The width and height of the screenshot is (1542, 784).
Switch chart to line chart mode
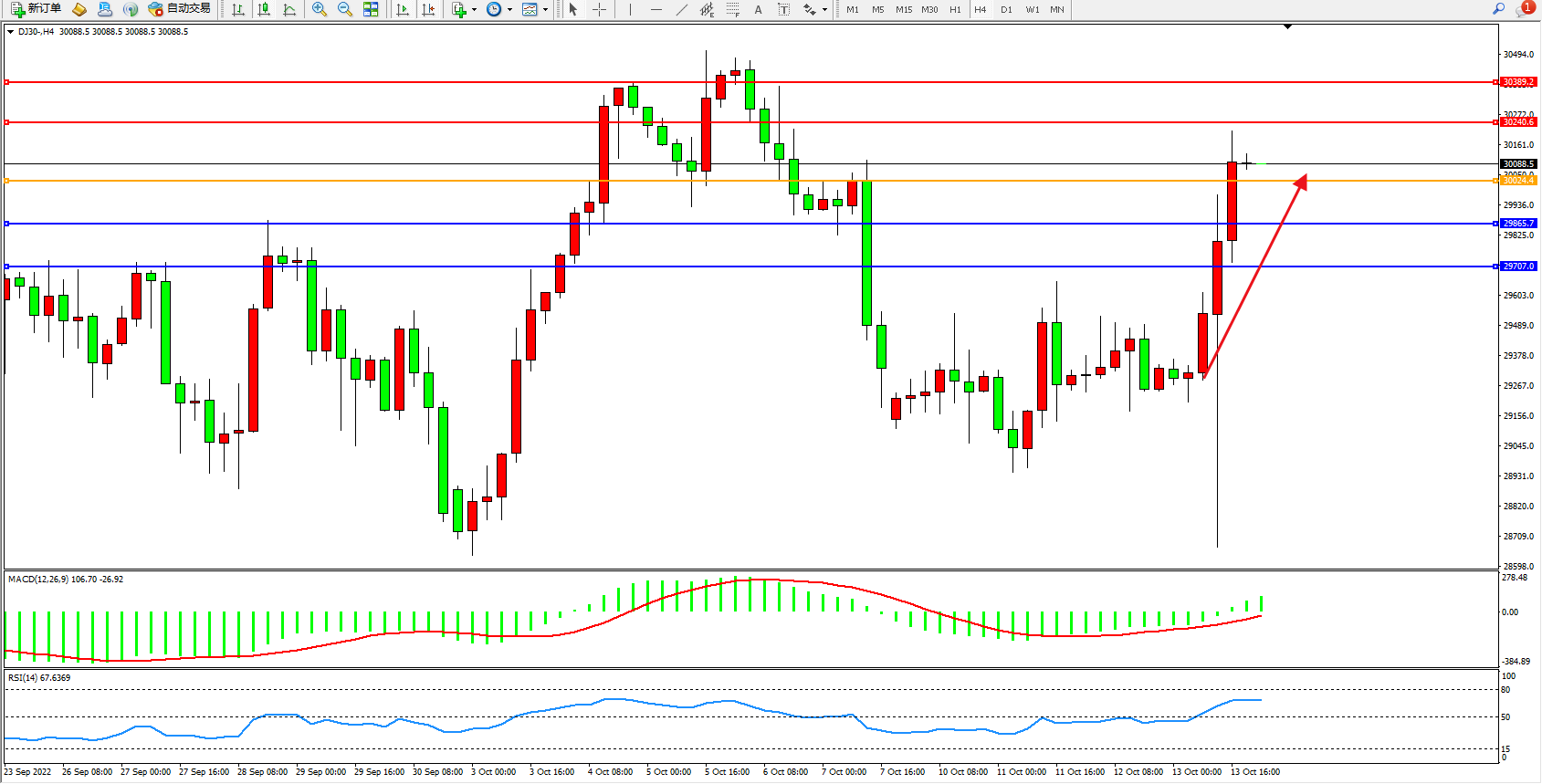tap(289, 9)
